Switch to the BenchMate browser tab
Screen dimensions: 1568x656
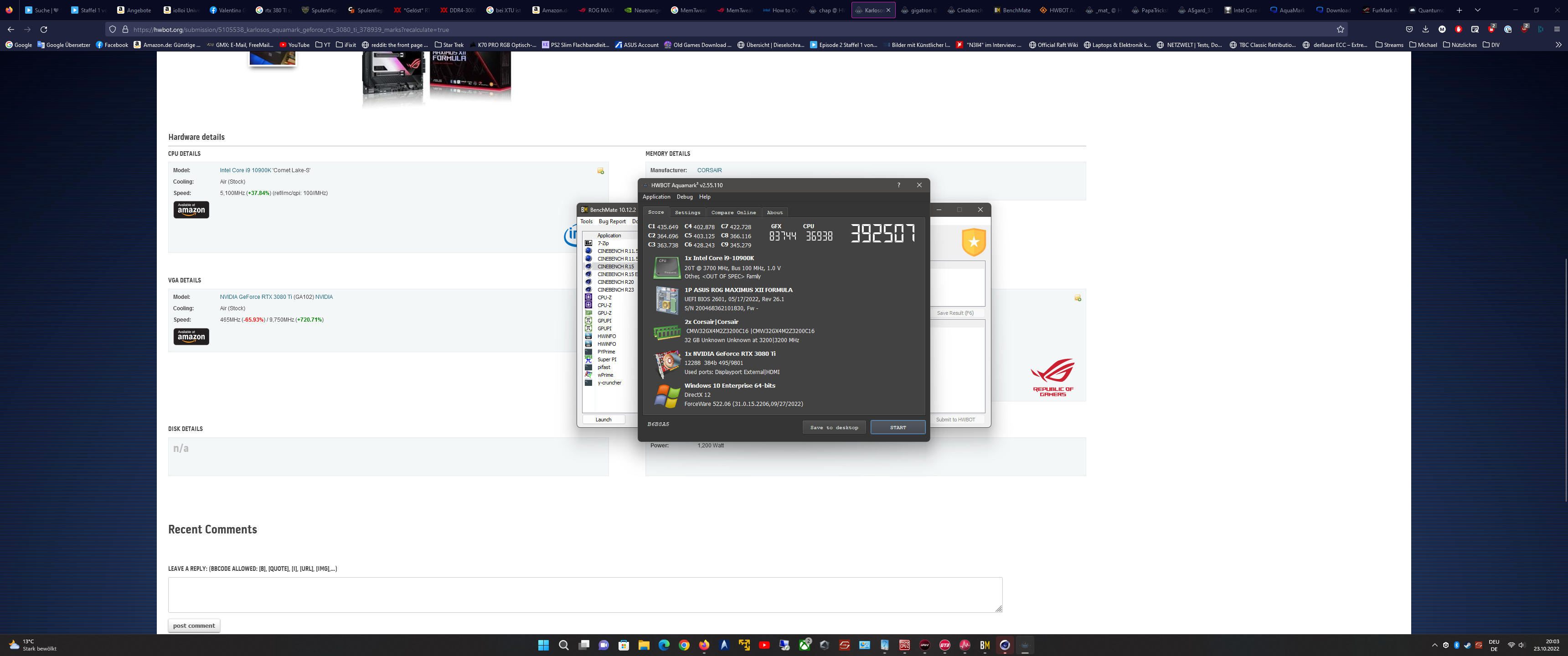coord(1012,10)
